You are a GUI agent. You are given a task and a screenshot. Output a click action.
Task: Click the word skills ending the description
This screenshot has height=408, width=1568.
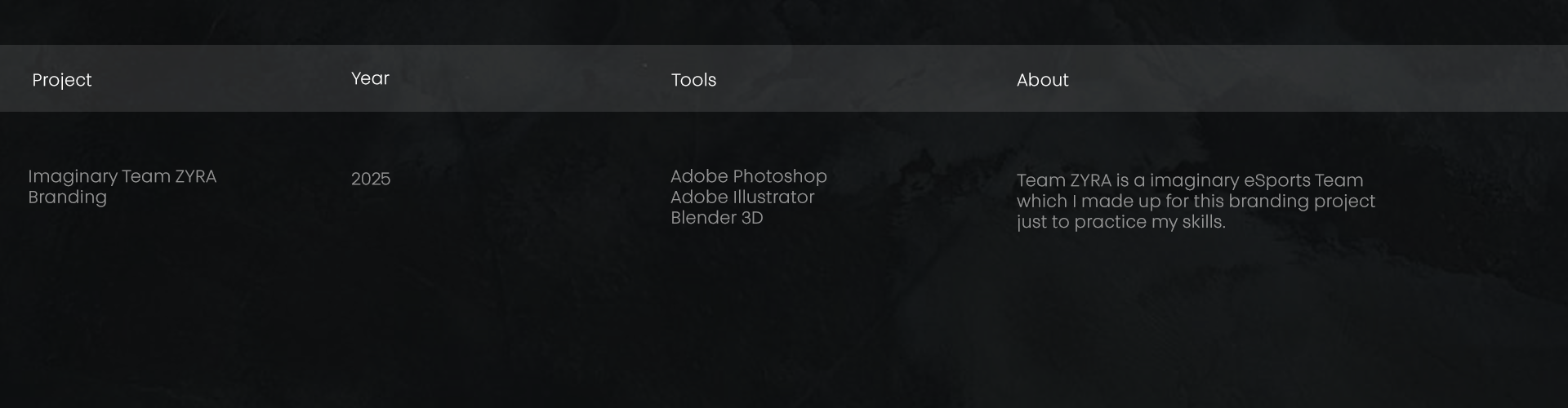[x=1203, y=222]
